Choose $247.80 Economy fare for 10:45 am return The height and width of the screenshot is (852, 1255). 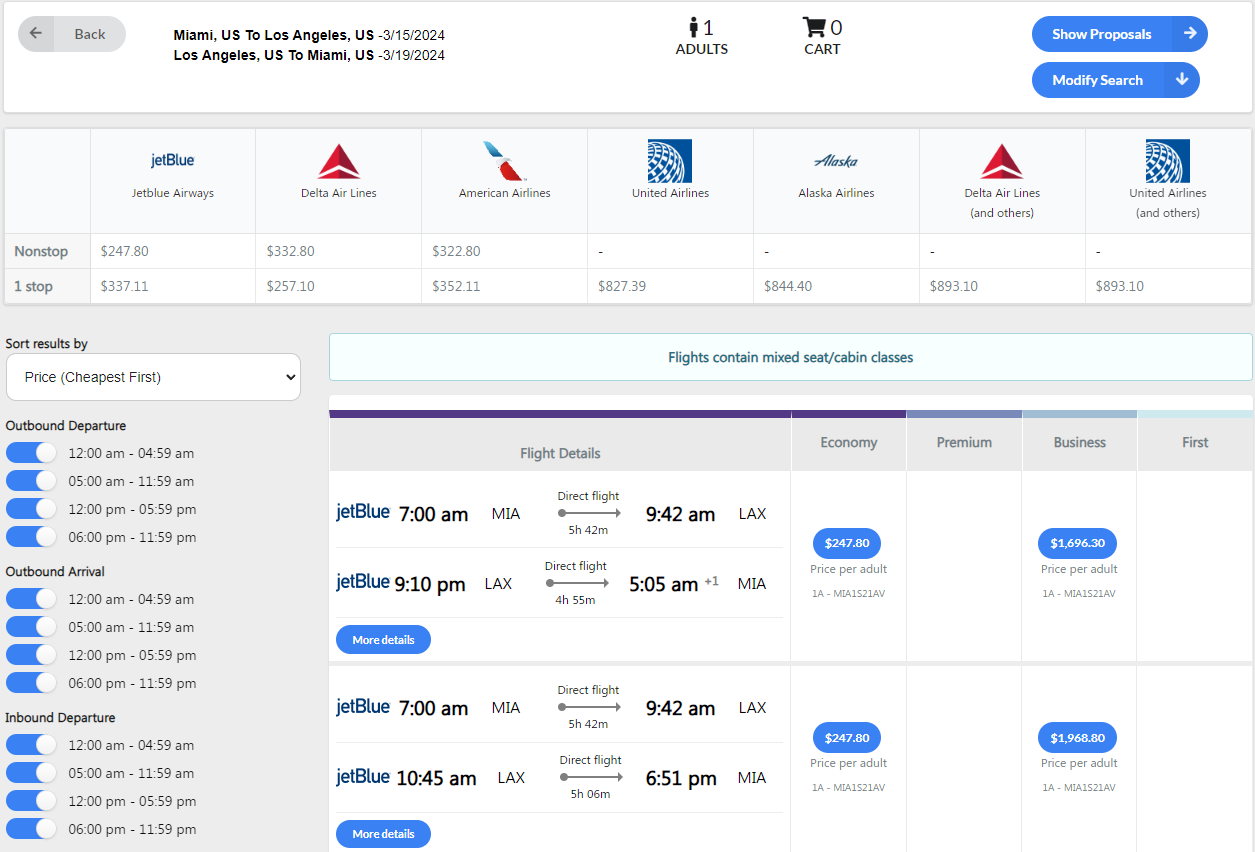pyautogui.click(x=847, y=737)
